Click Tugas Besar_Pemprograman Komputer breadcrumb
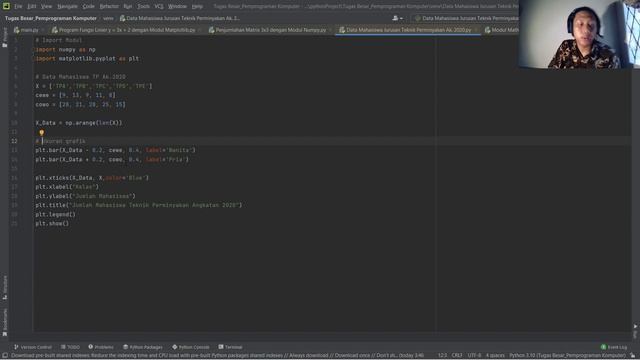640x360 pixels. (x=51, y=18)
